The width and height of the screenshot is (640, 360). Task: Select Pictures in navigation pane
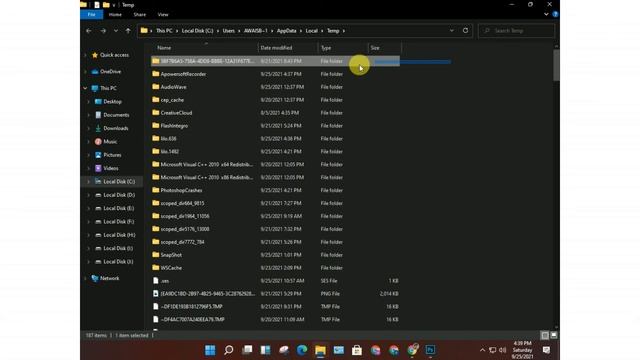[112, 155]
